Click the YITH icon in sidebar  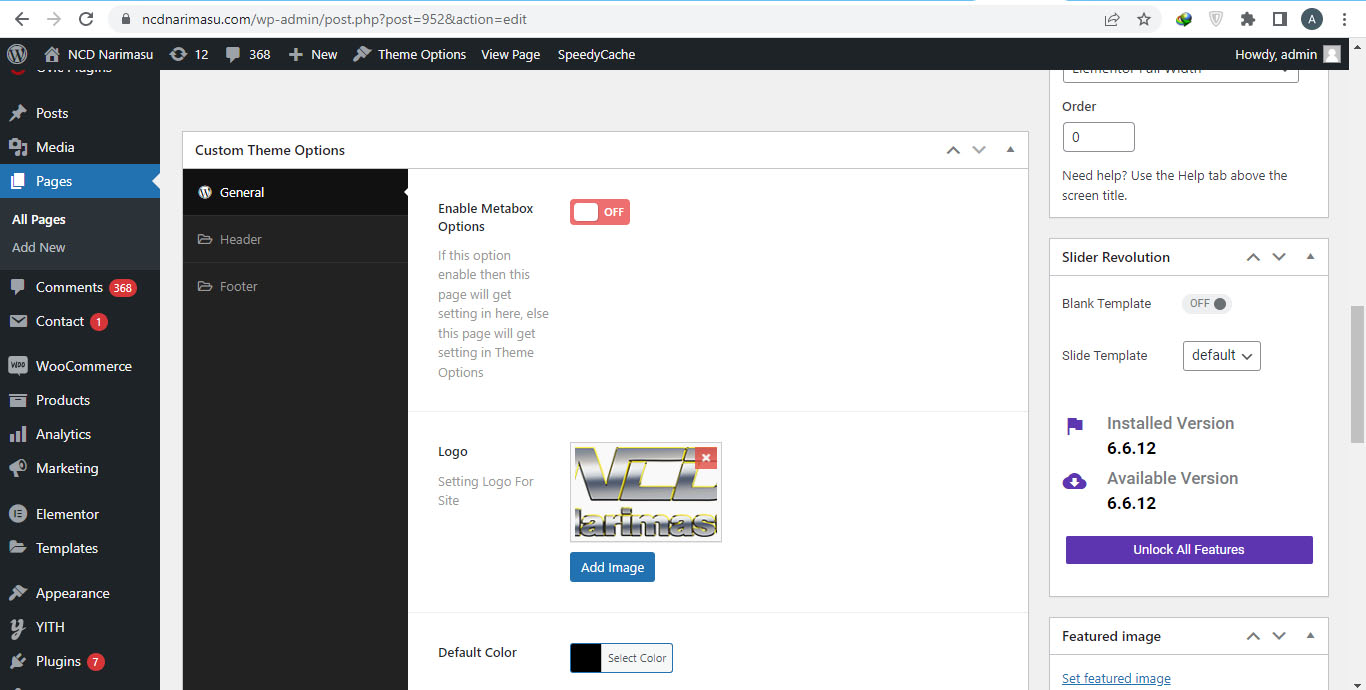click(18, 627)
